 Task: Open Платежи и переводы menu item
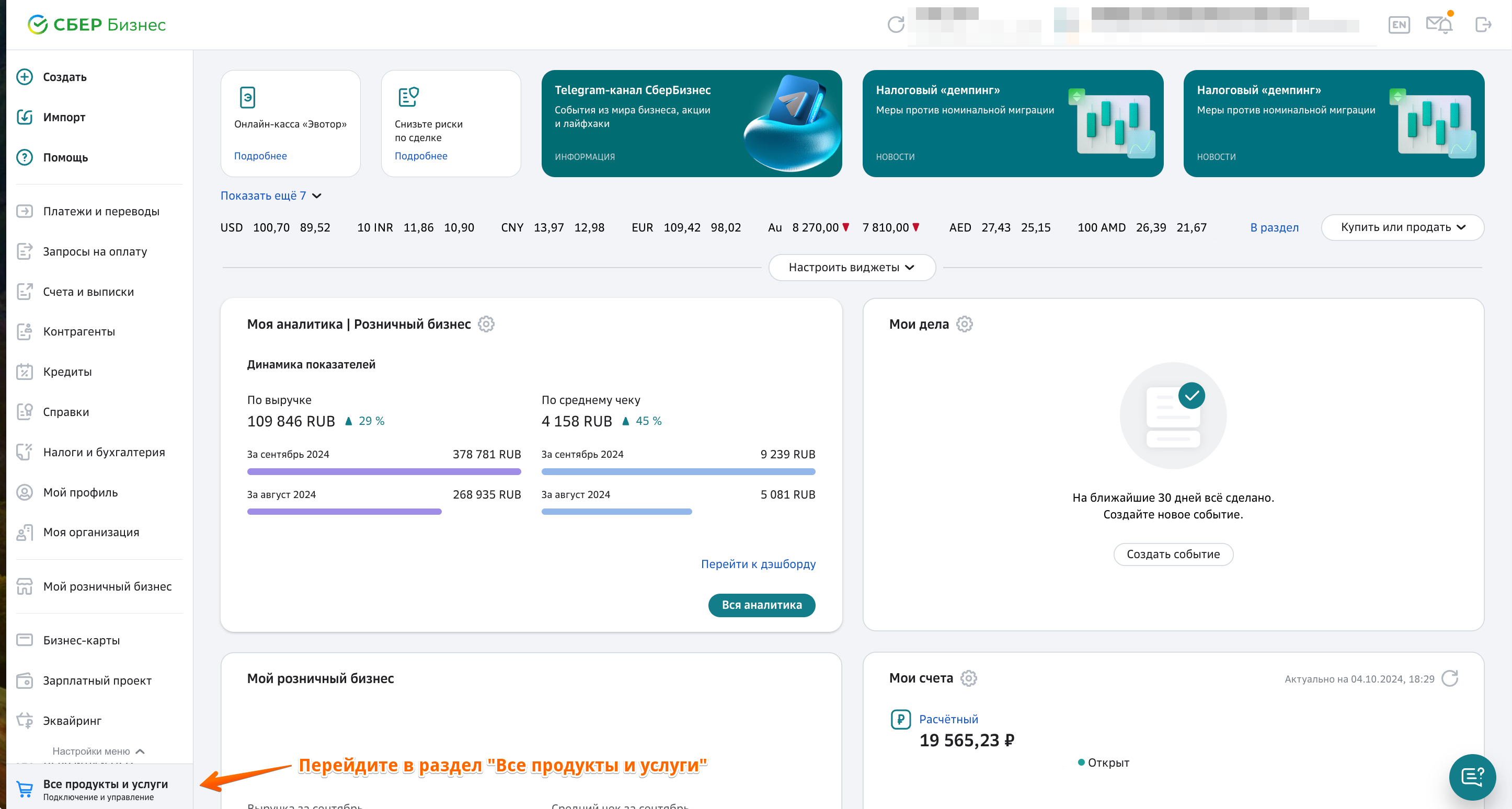tap(101, 211)
